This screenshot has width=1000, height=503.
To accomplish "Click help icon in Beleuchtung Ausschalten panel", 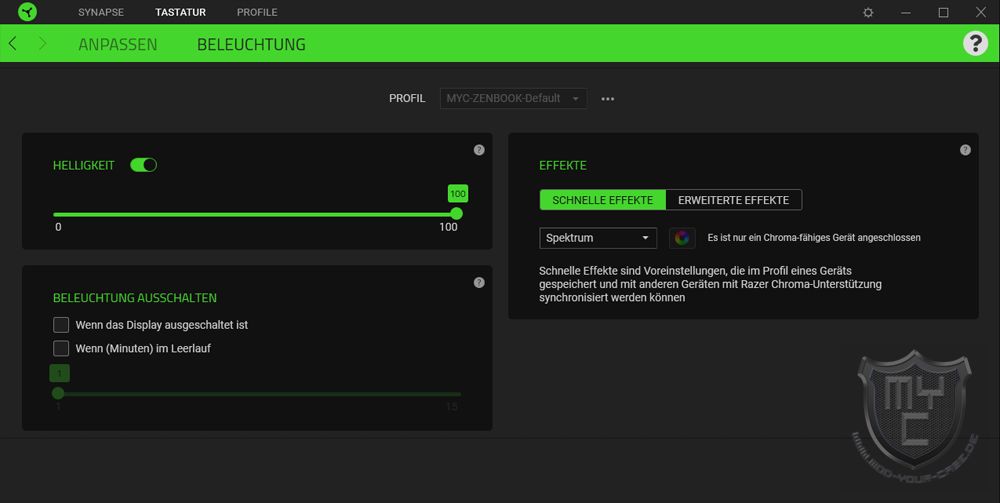I will point(479,282).
